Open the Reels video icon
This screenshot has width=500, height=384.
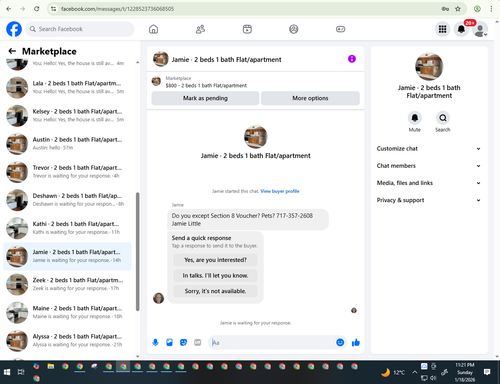pos(247,29)
